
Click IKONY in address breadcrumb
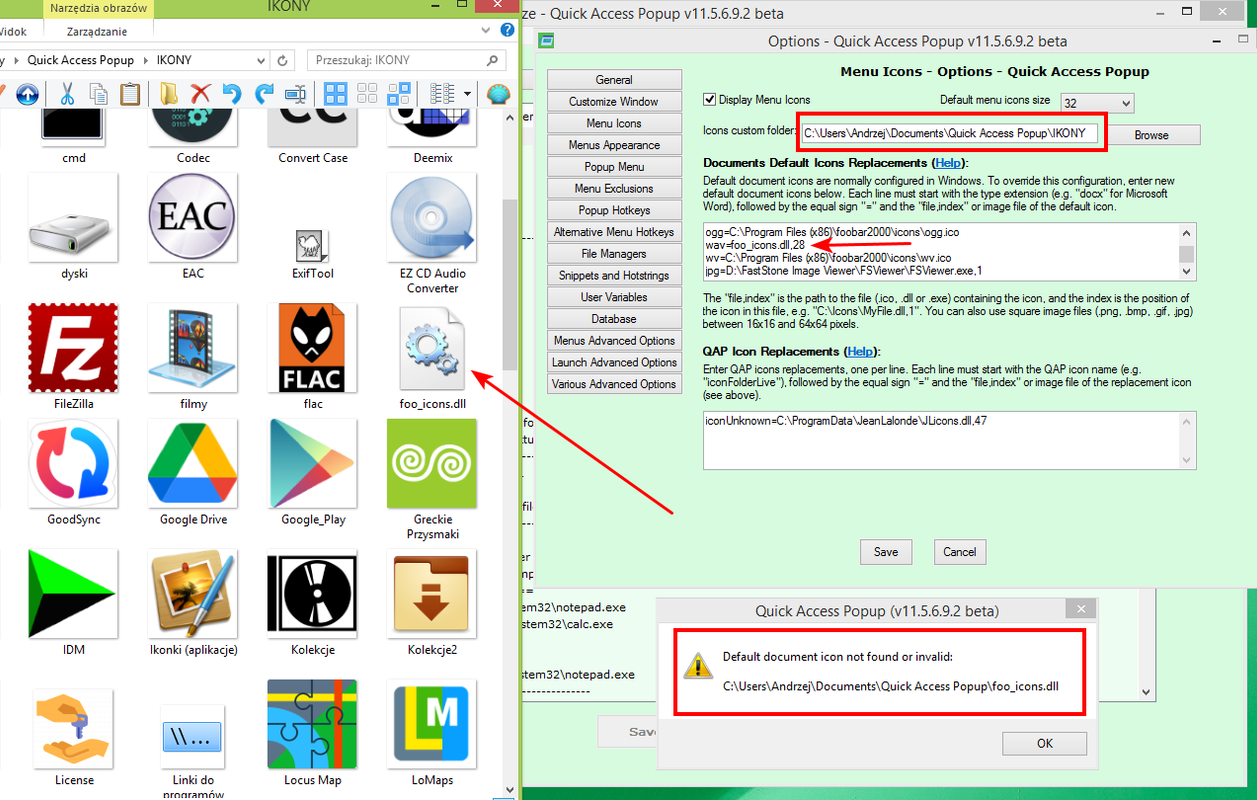175,60
